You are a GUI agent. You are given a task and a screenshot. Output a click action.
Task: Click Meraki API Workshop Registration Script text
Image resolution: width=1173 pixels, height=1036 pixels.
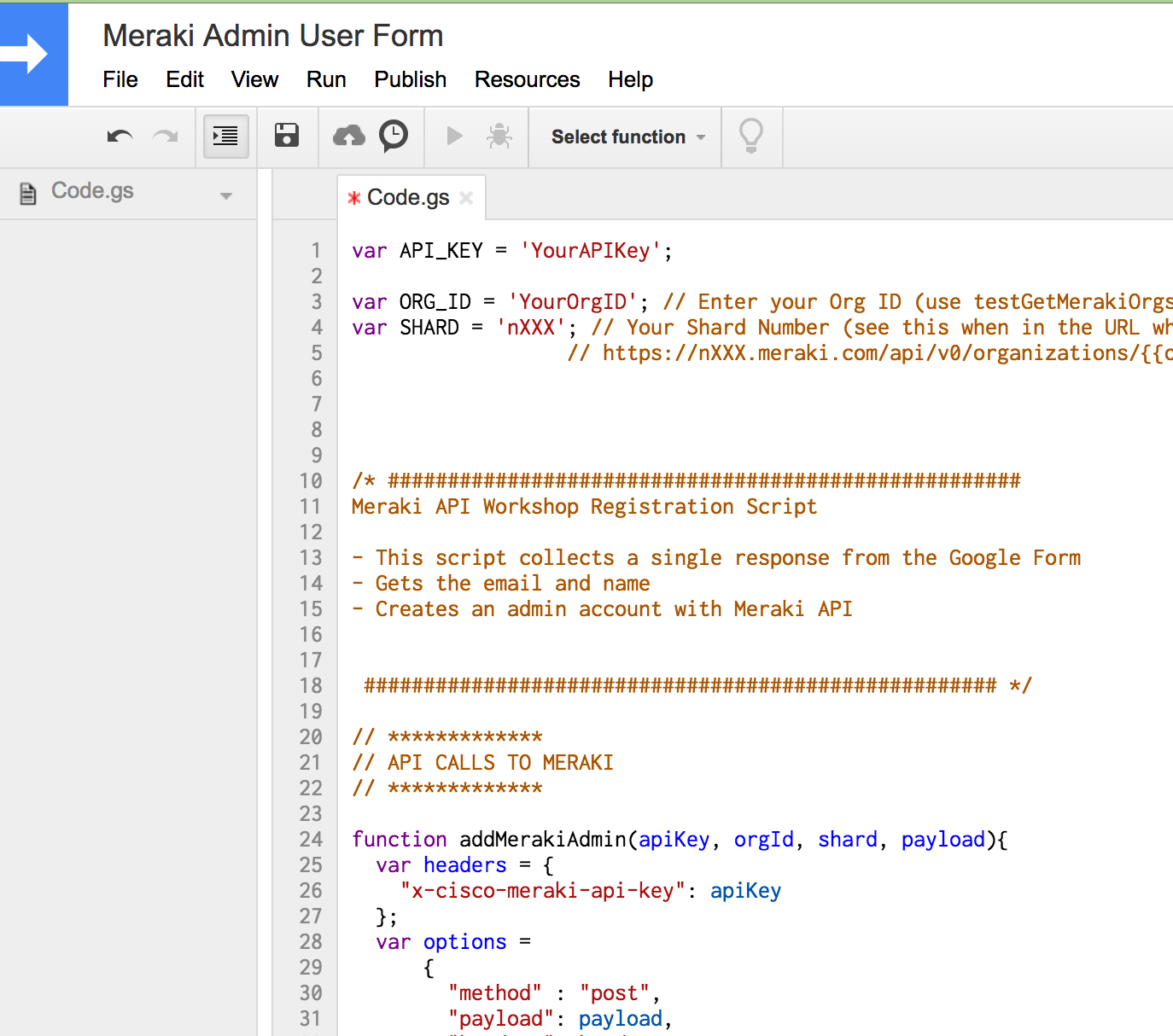585,507
